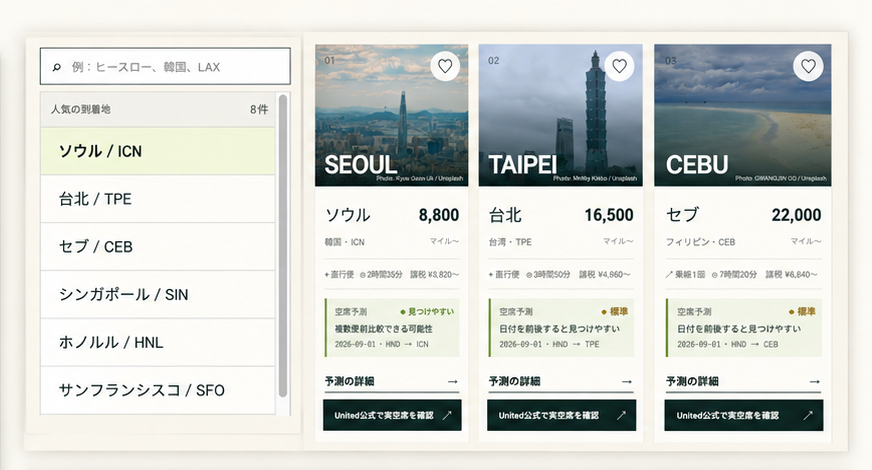Click the ソウル city name on the first card

348,215
